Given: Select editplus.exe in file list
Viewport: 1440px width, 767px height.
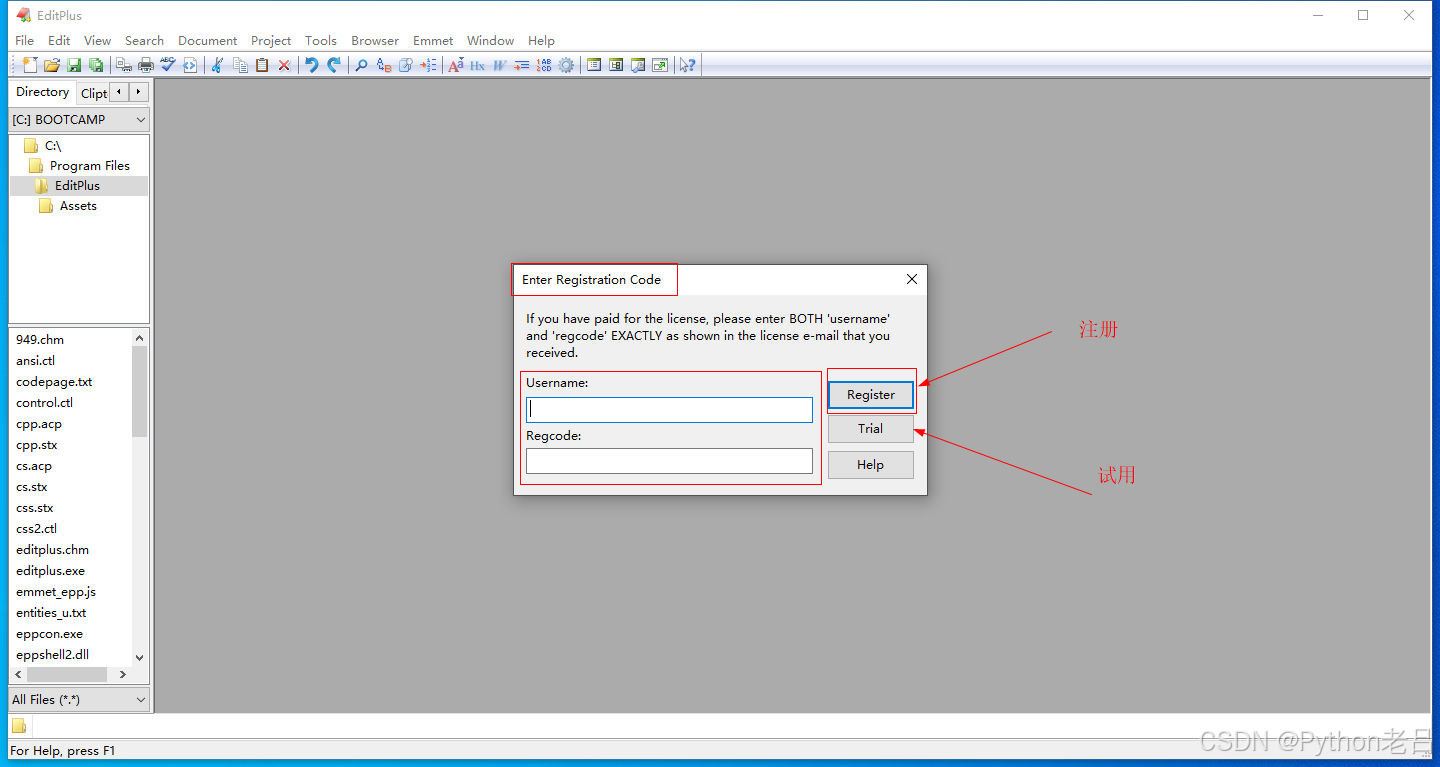Looking at the screenshot, I should pos(50,571).
